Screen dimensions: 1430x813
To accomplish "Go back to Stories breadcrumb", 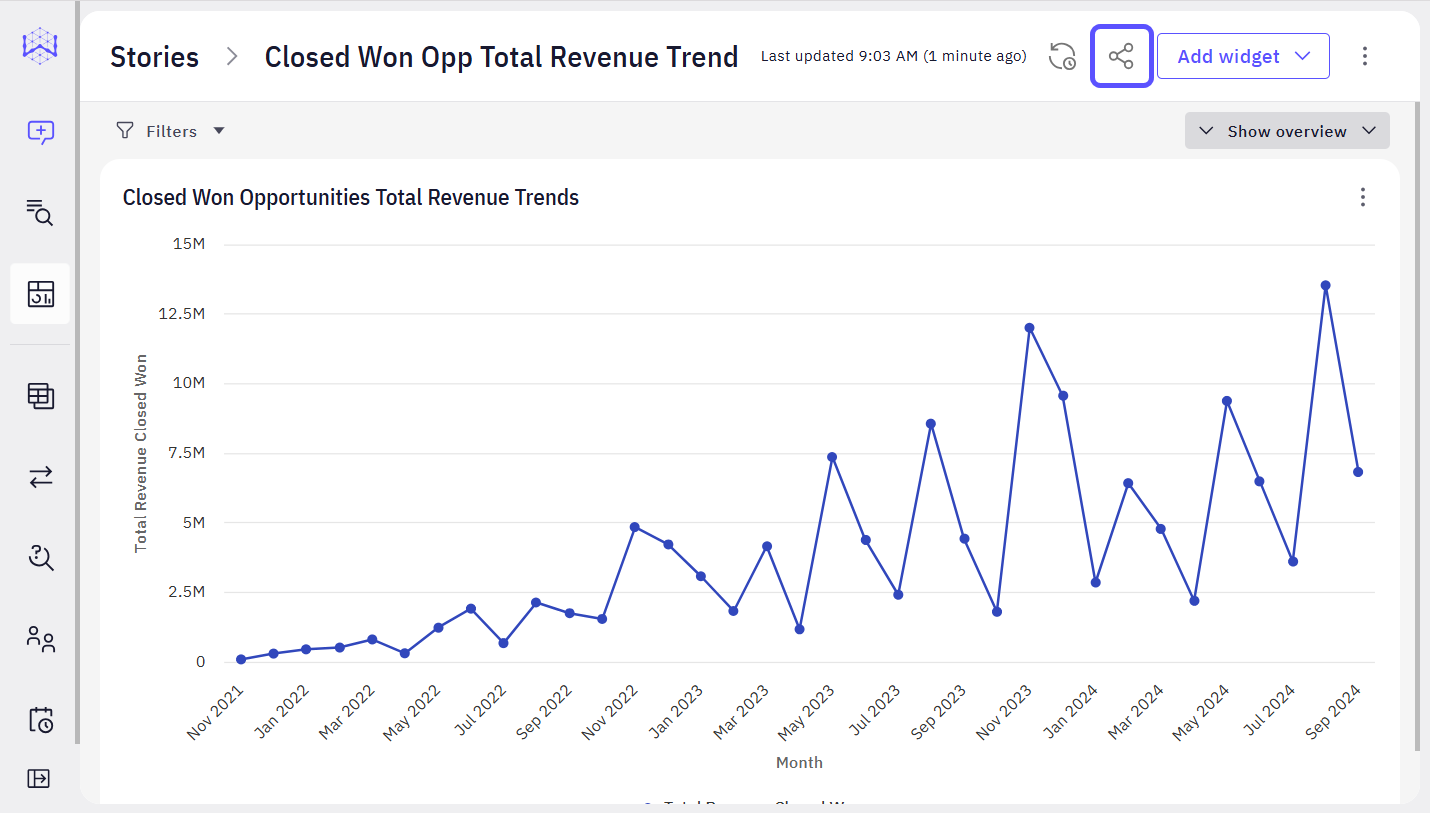I will pyautogui.click(x=154, y=57).
